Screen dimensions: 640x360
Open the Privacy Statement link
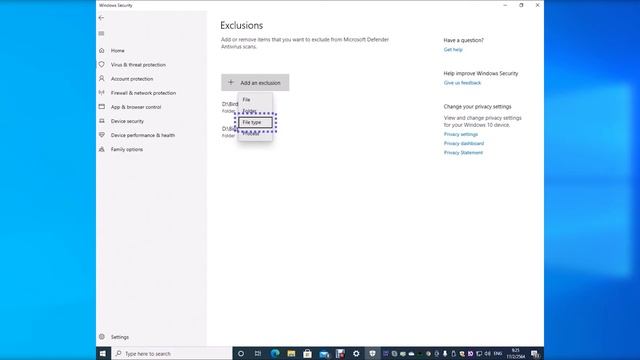[463, 153]
